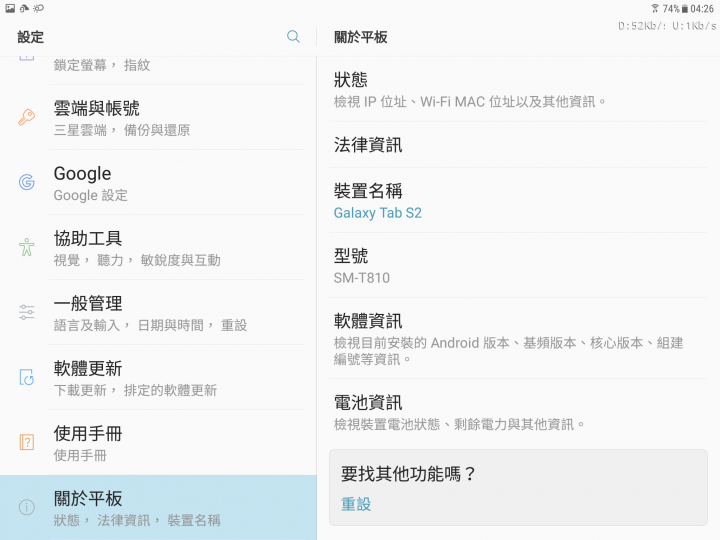This screenshot has height=540, width=720.
Task: Open 雲端與帳號 settings
Action: pyautogui.click(x=158, y=118)
